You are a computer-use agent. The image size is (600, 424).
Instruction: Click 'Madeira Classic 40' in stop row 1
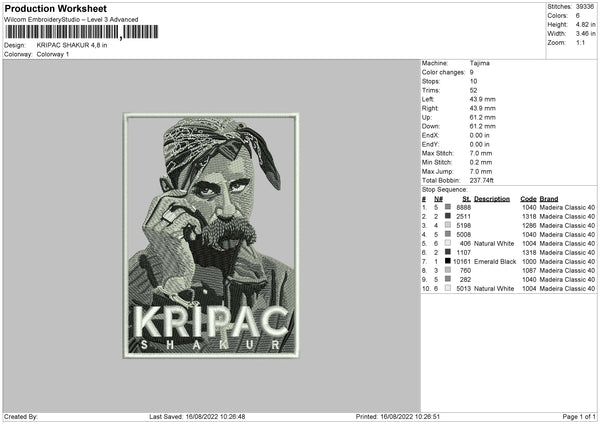567,207
